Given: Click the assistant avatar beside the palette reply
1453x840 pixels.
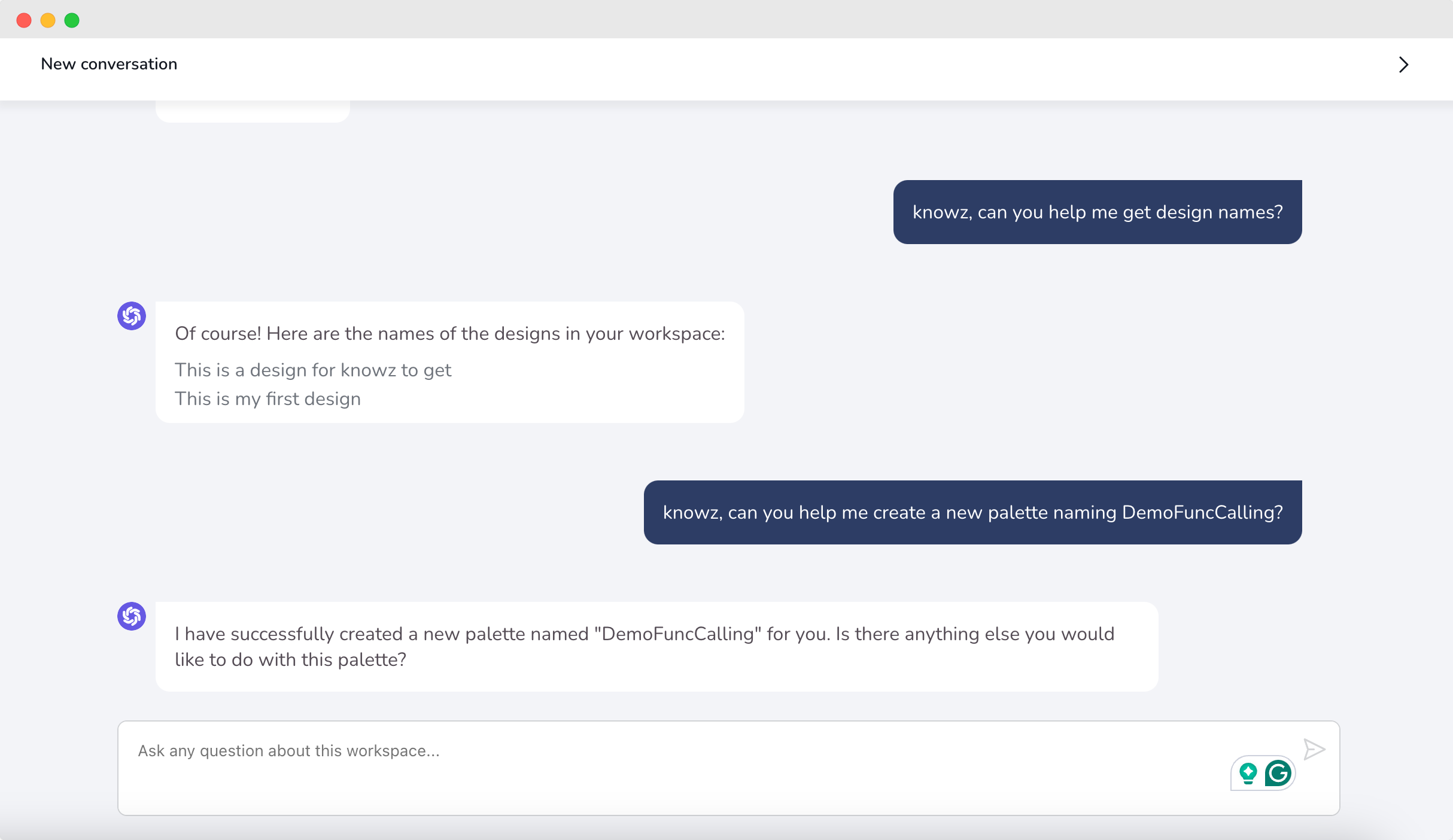Looking at the screenshot, I should coord(132,616).
